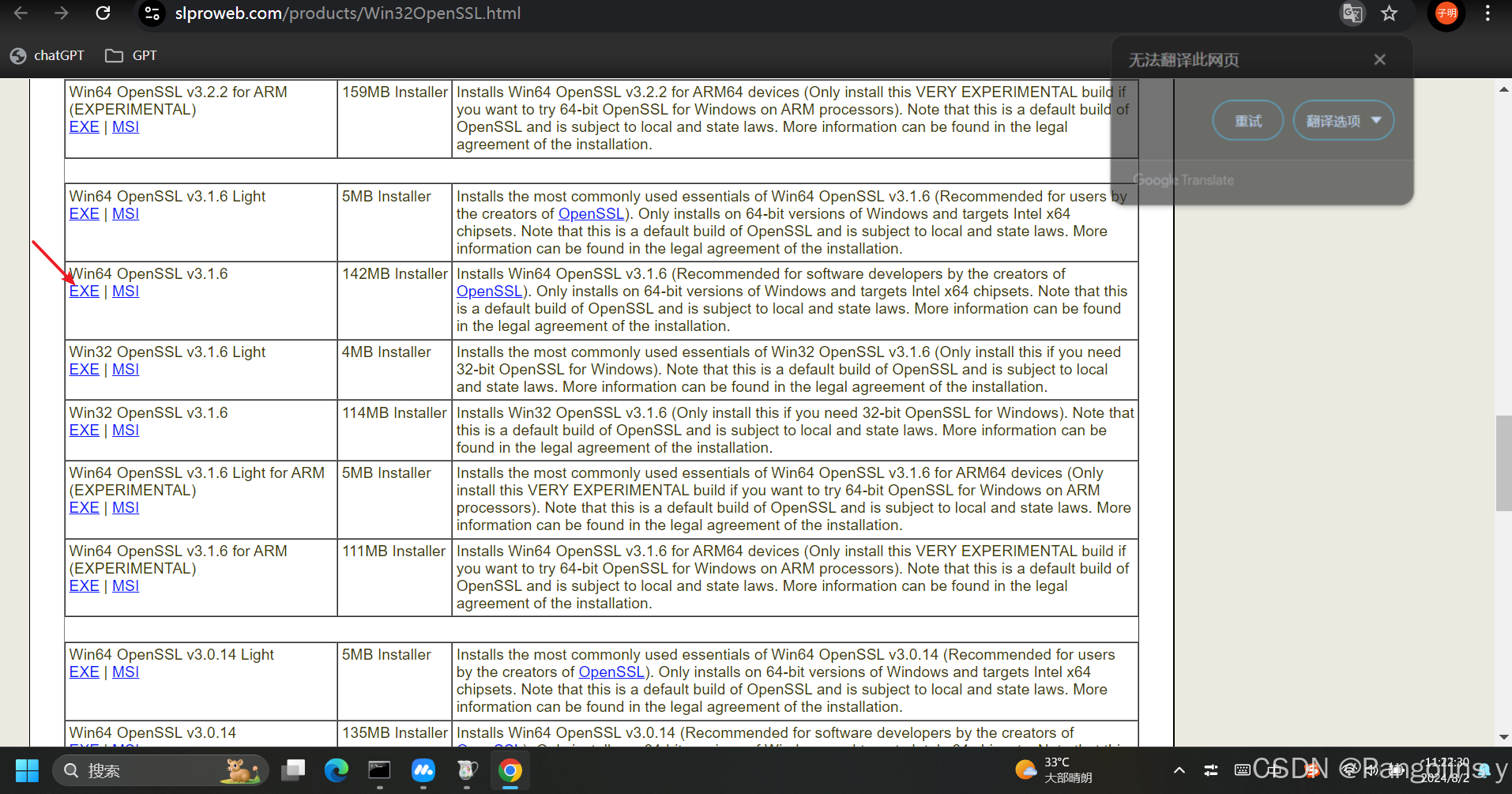This screenshot has height=794, width=1512.
Task: Open the 翻译选项 dropdown
Action: (x=1344, y=121)
